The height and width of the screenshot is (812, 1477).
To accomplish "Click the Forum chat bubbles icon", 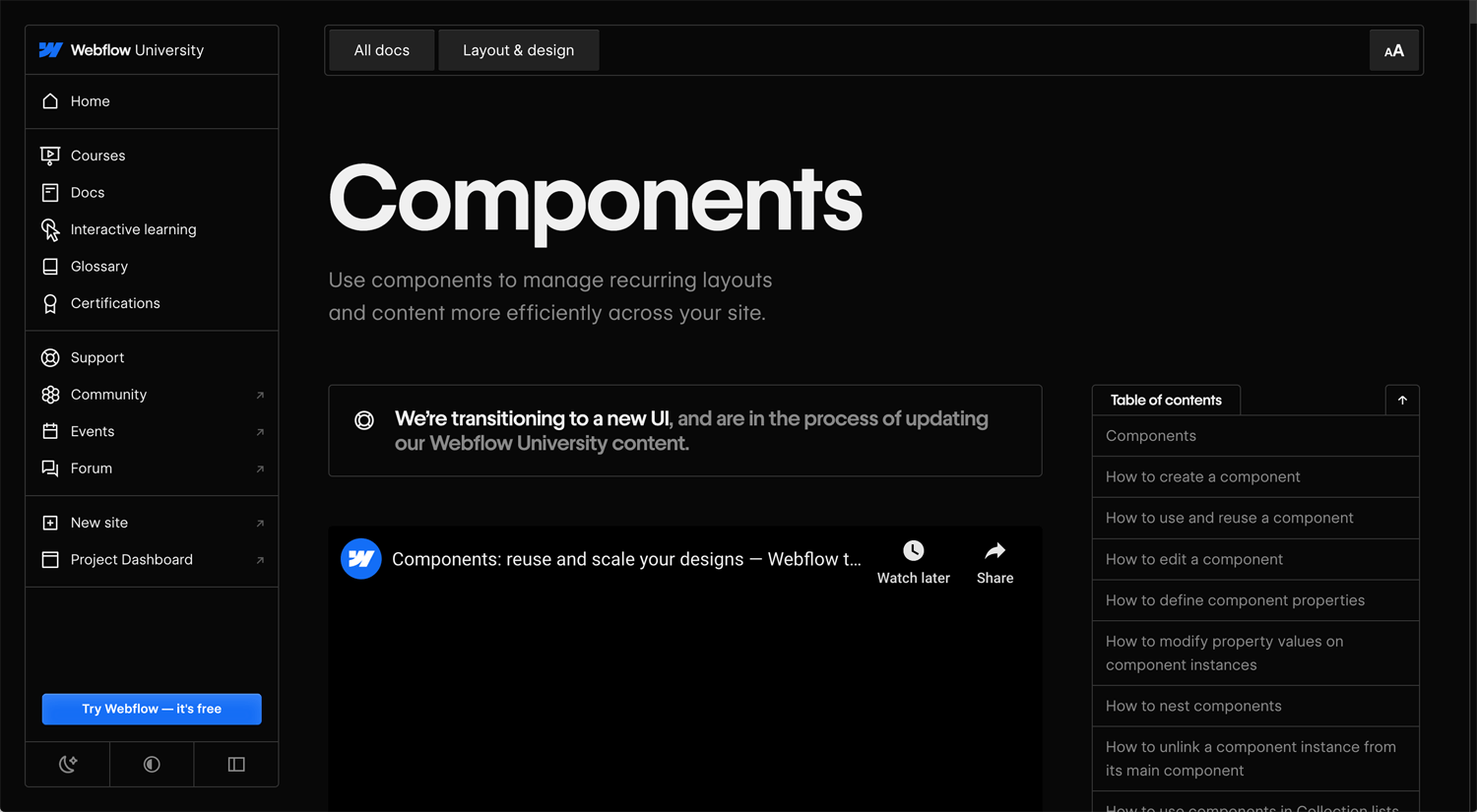I will click(50, 468).
